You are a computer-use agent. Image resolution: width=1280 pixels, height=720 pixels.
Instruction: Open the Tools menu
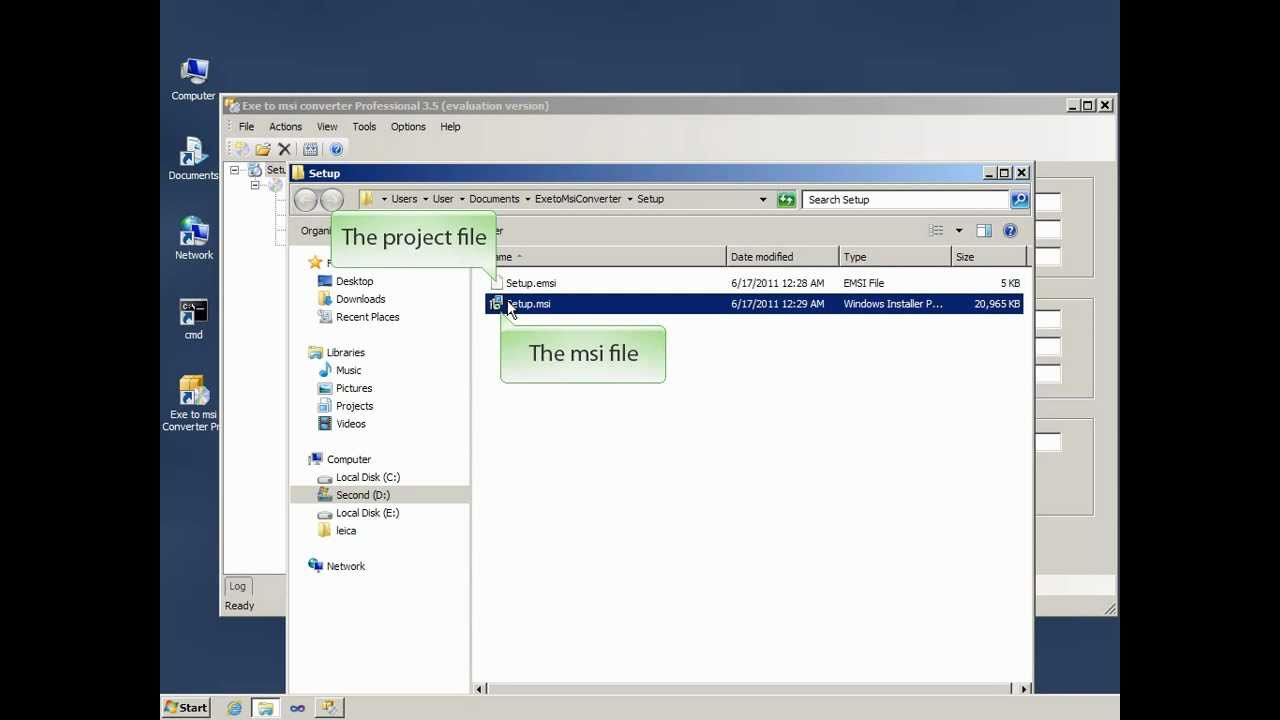[x=364, y=127]
